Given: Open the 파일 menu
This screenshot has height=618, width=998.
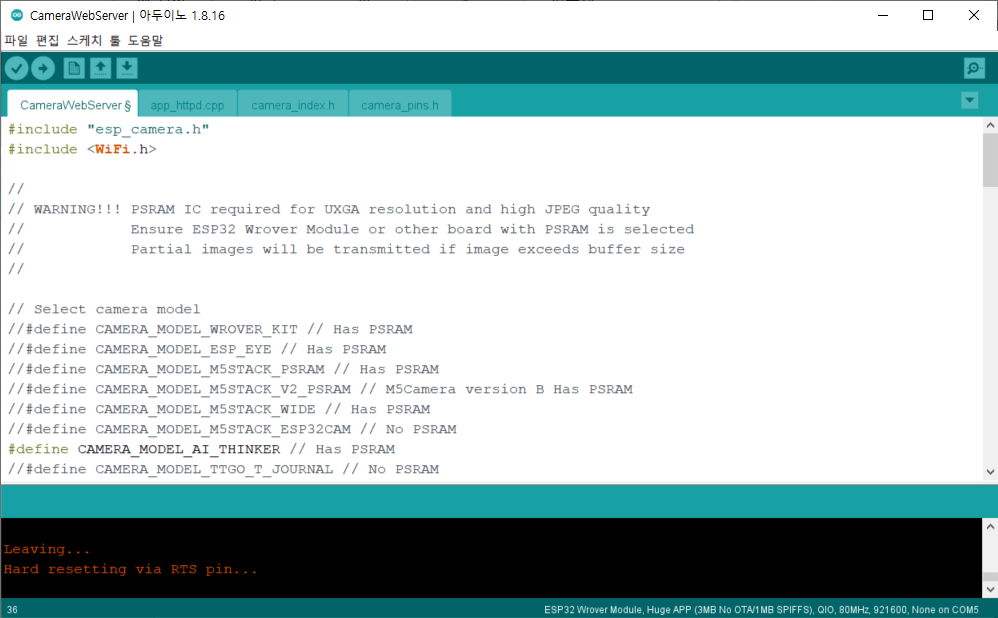Looking at the screenshot, I should click(16, 40).
